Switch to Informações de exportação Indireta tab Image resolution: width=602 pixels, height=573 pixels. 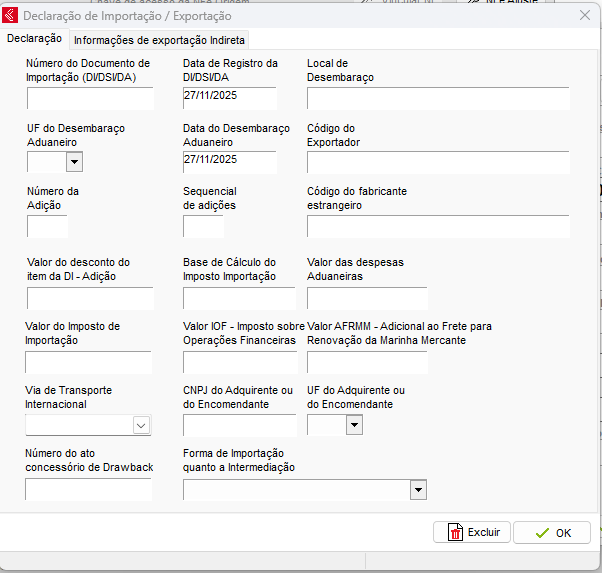[159, 40]
